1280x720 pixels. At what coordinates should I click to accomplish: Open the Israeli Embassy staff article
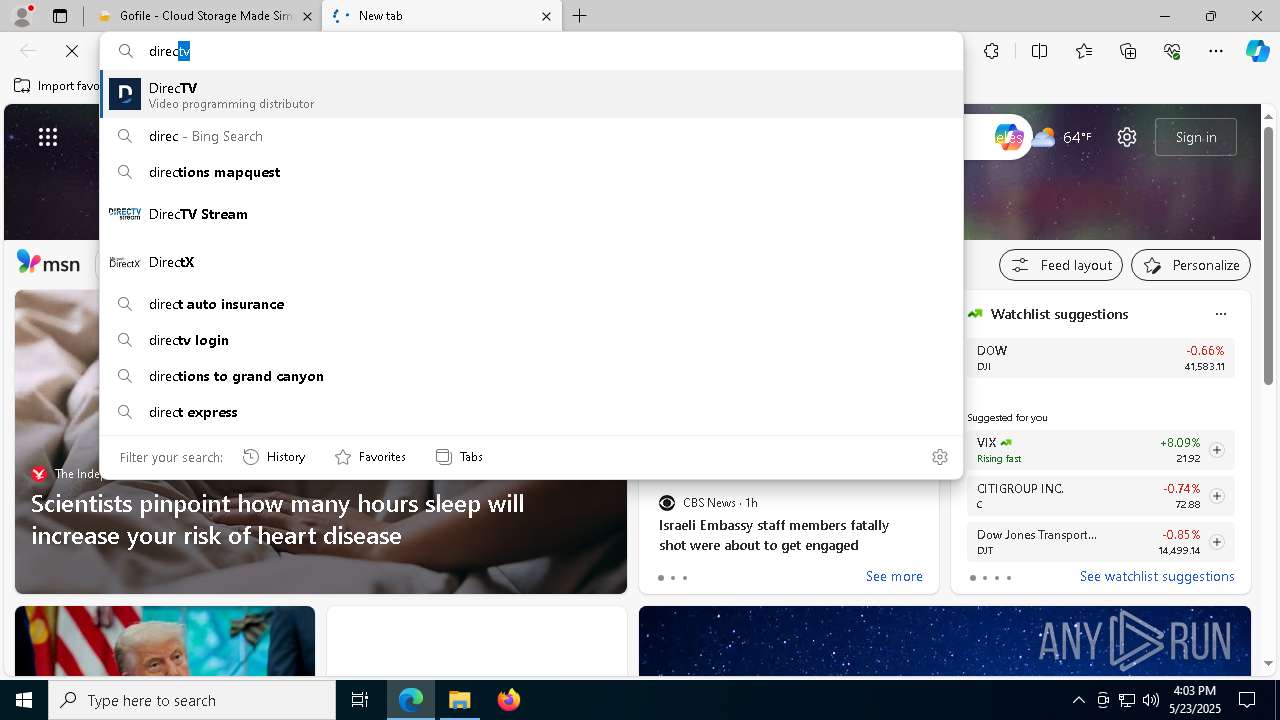coord(774,535)
